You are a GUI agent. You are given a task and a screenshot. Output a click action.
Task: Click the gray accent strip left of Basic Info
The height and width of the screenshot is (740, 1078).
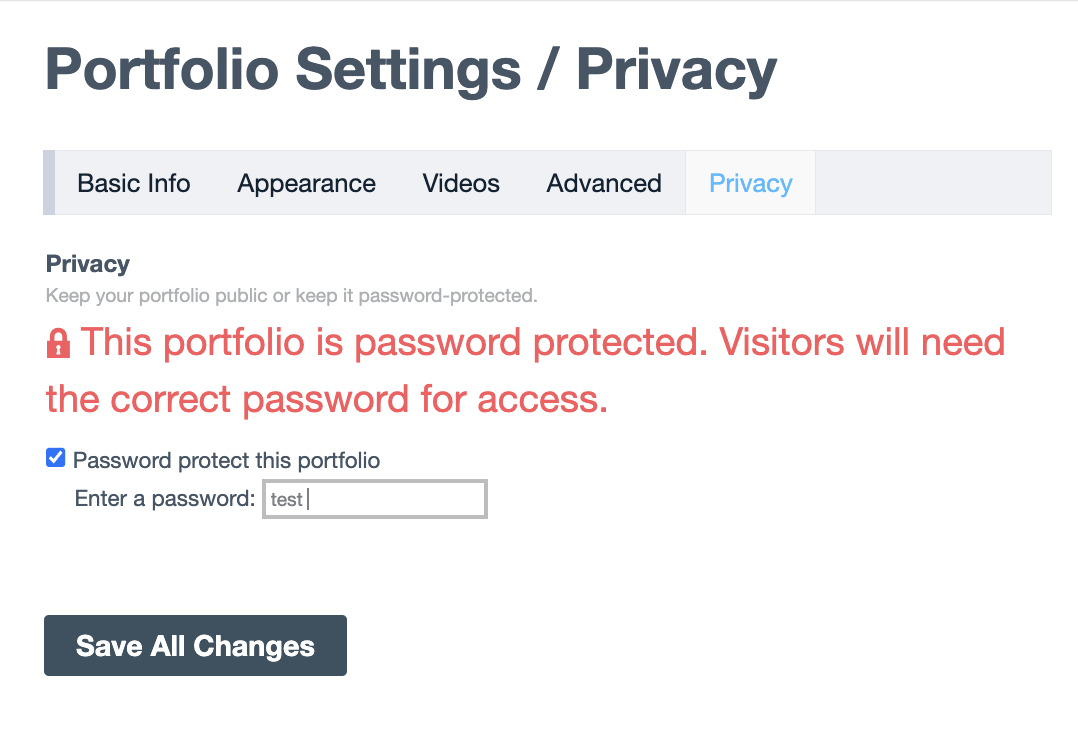click(x=49, y=183)
